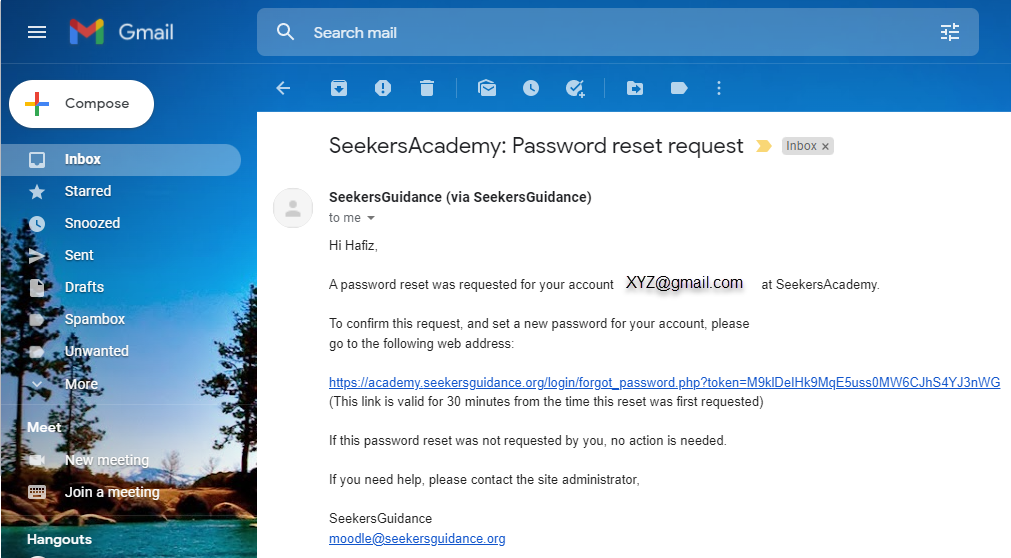Remove the Inbox label from email
Image resolution: width=1011 pixels, height=558 pixels.
825,147
